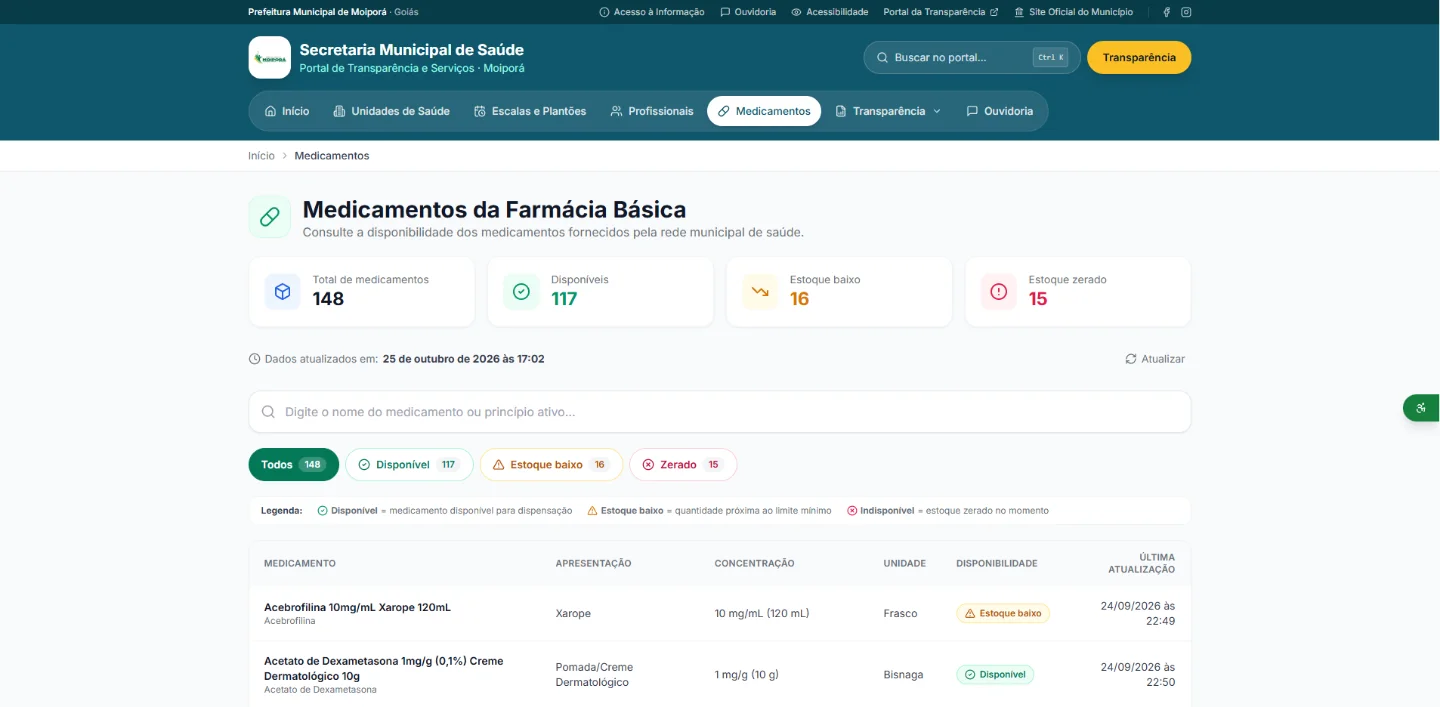Click the Xarope presentation cell
Viewport: 1440px width, 707px height.
tap(573, 613)
